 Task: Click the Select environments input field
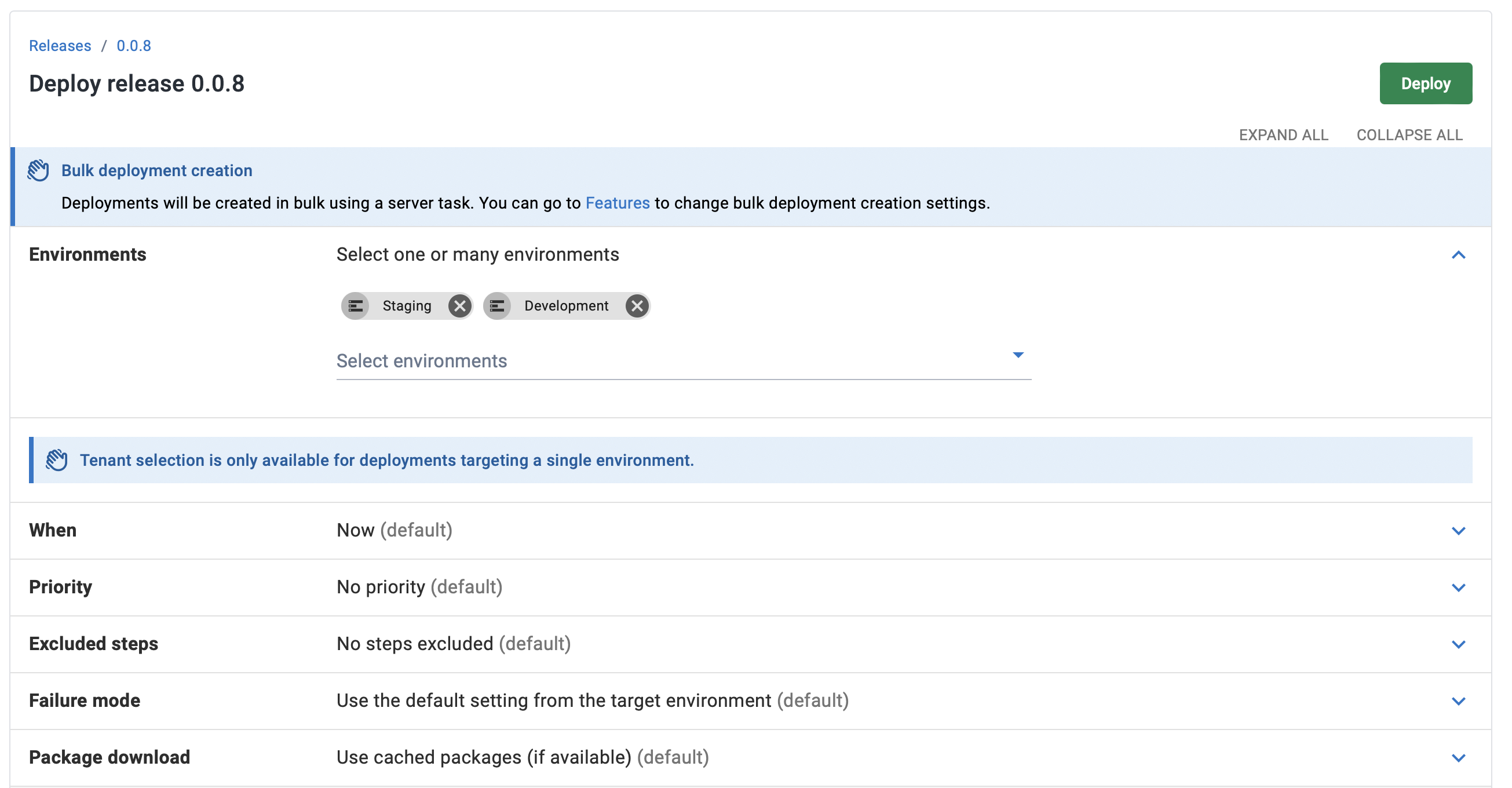coord(683,361)
